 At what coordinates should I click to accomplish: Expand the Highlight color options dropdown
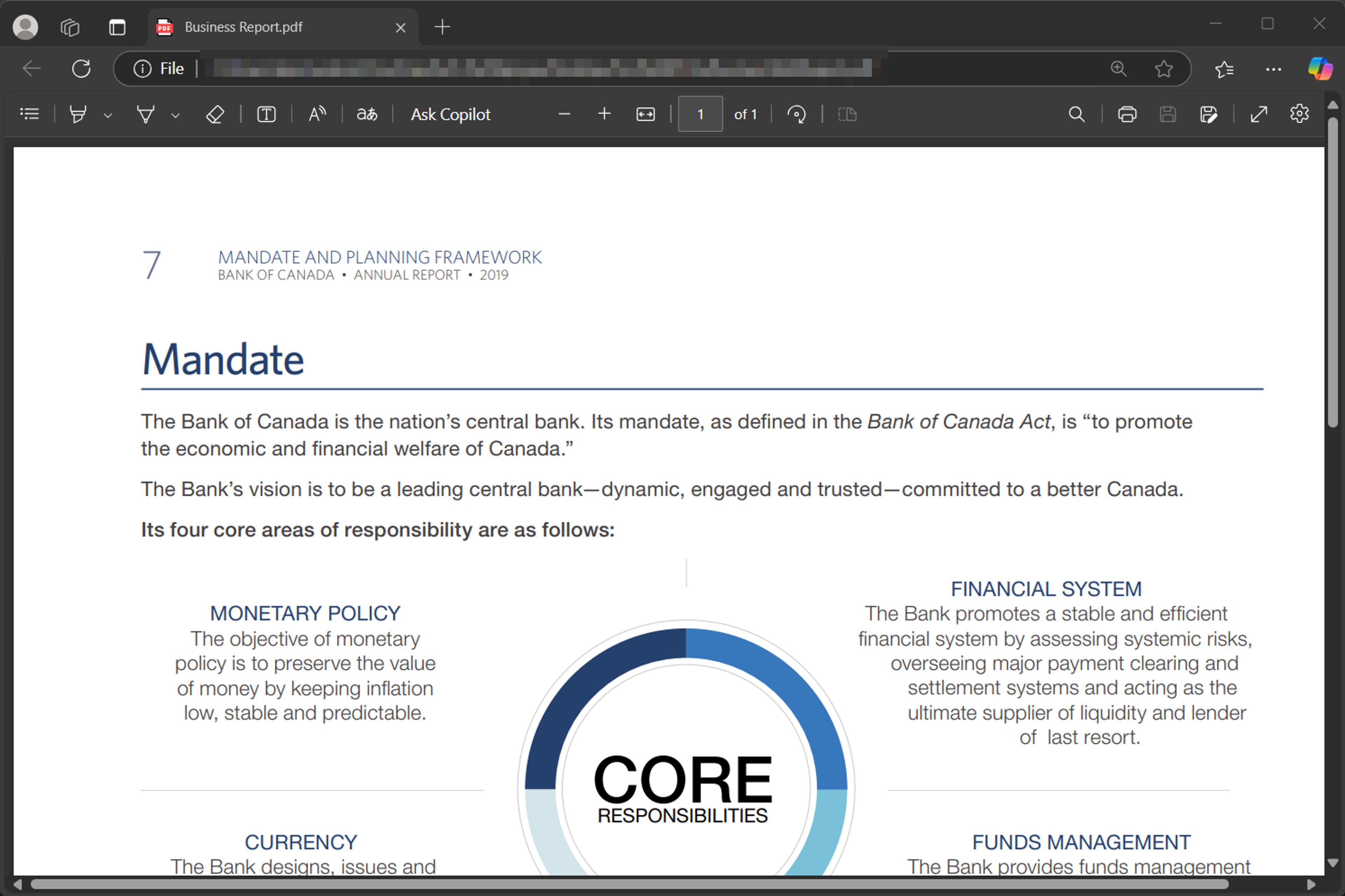pos(108,116)
